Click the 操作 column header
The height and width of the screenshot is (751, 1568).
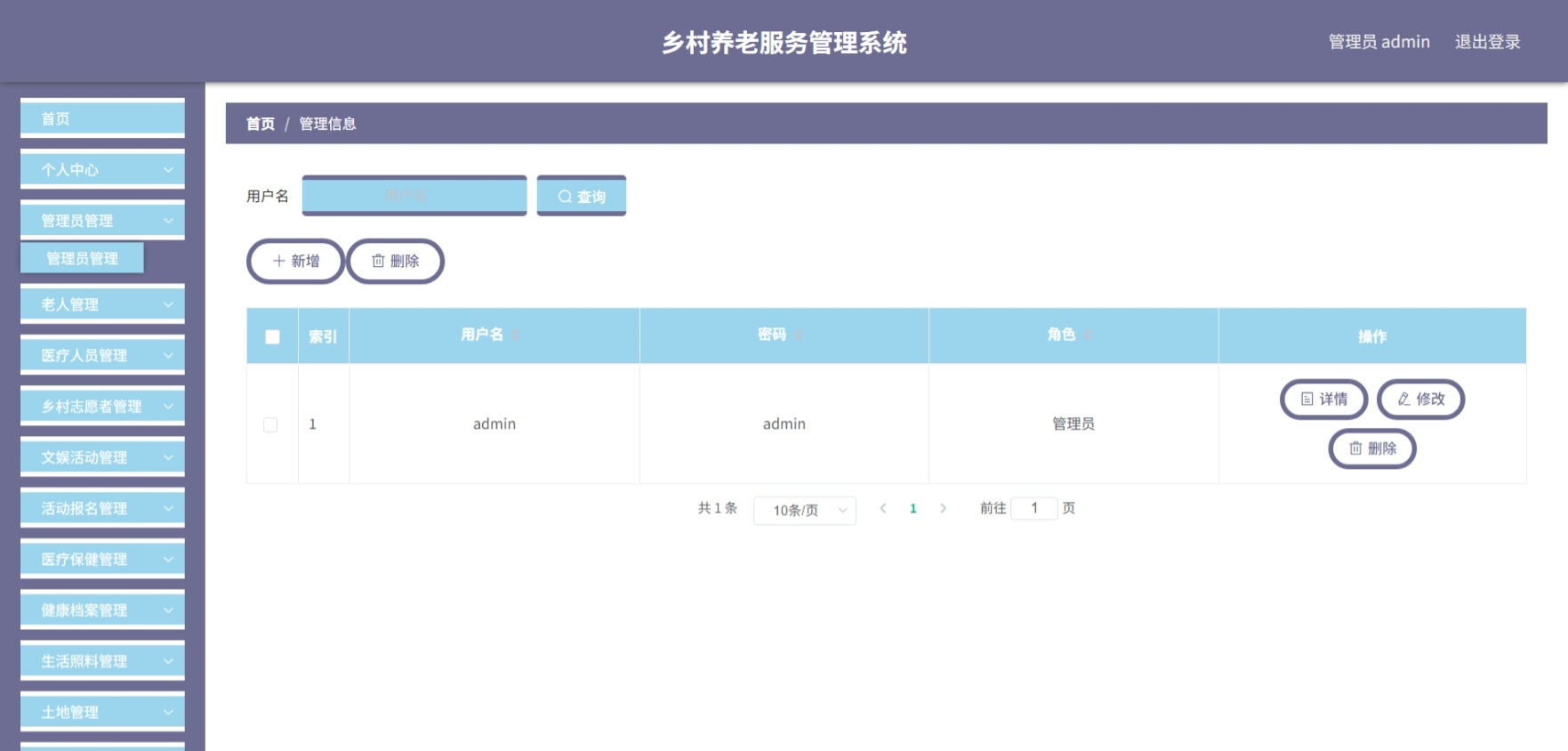tap(1372, 336)
